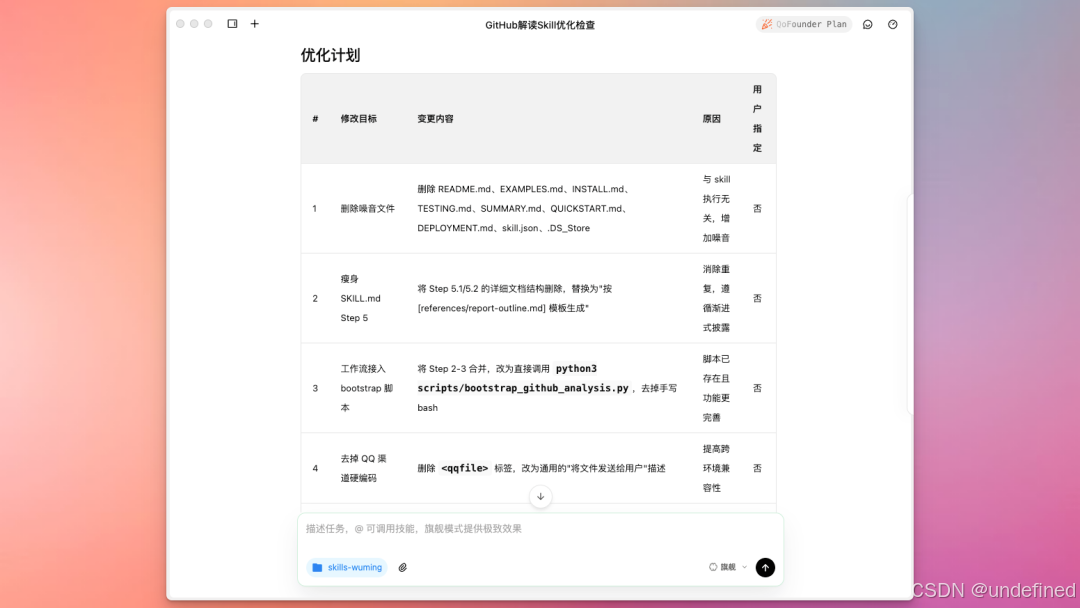This screenshot has width=1080, height=608.
Task: Open the 旗舰 mode dropdown
Action: (x=727, y=567)
